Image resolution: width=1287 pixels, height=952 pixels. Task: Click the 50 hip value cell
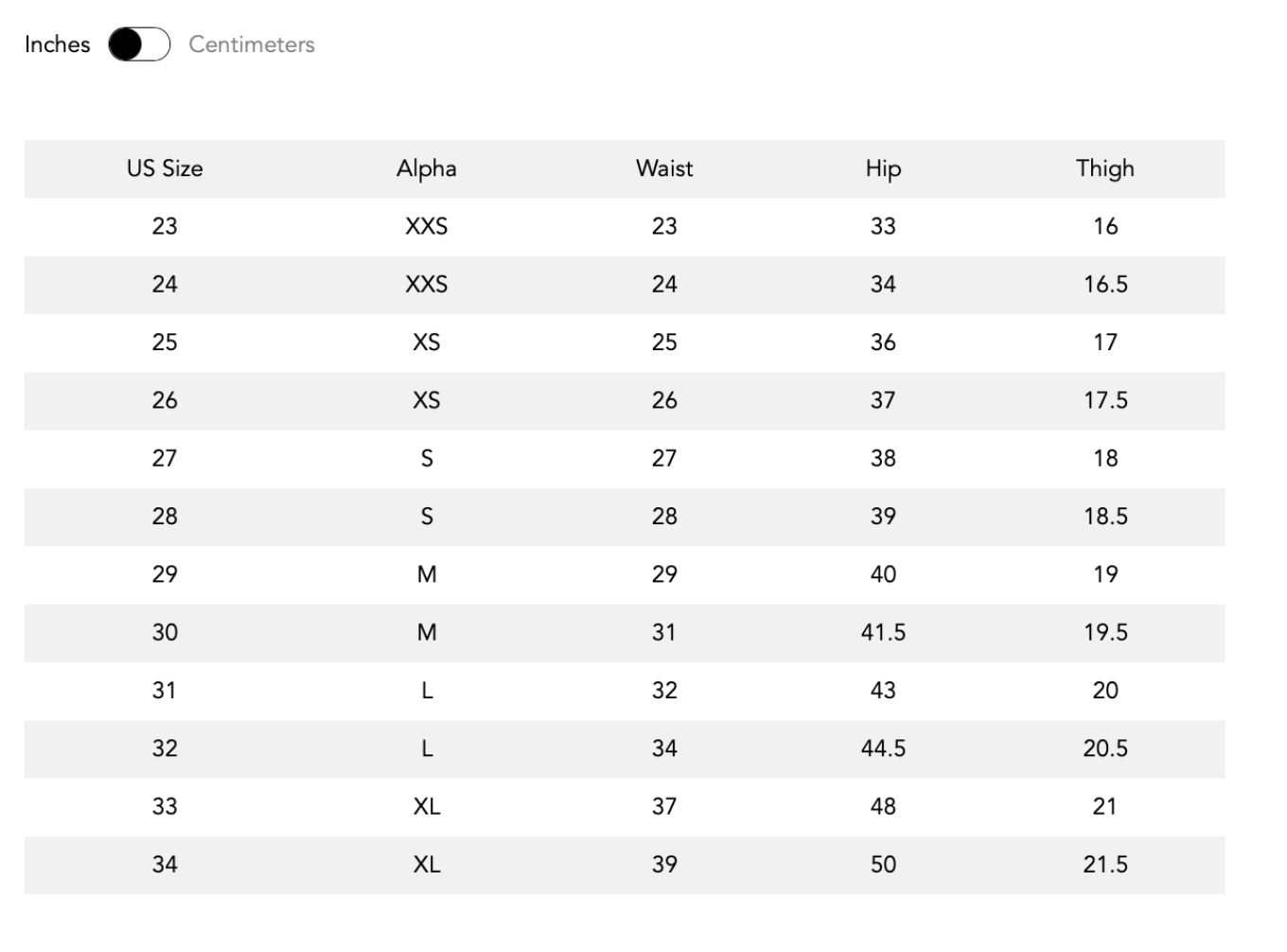(883, 864)
